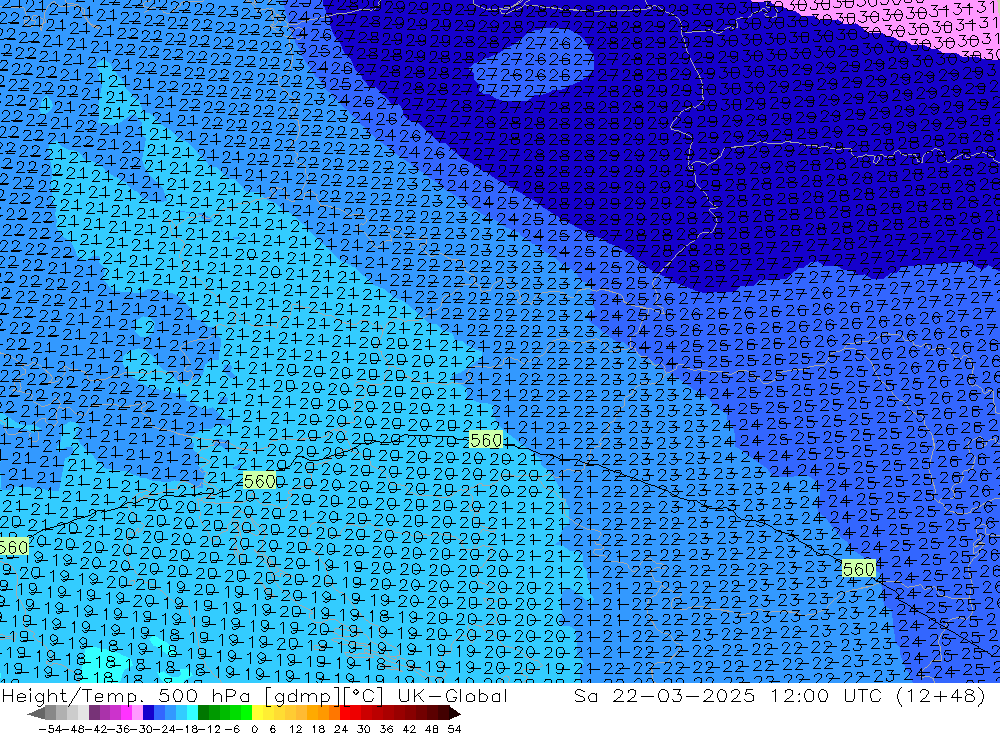Screen dimensions: 1000x733
Task: Click the gray left arrow of the color scale
Action: point(36,712)
